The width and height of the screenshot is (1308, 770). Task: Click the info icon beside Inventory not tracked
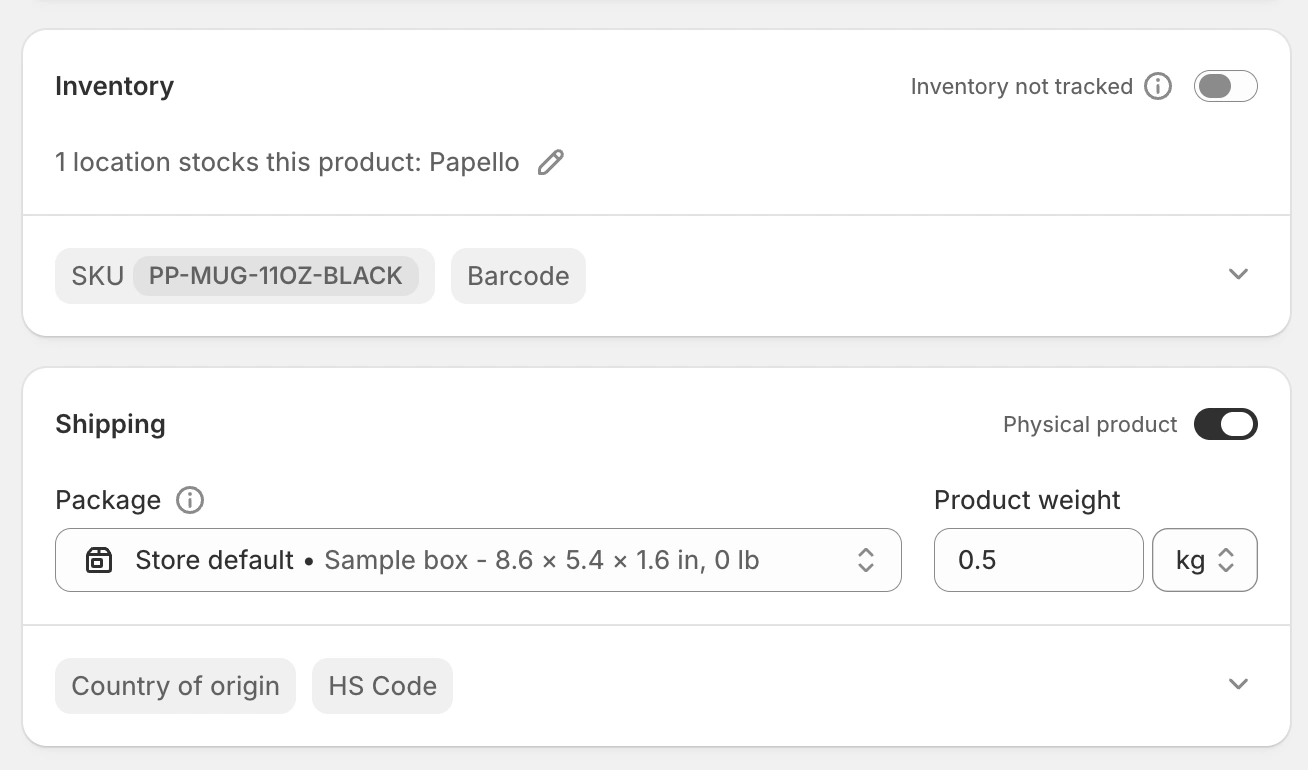[x=1158, y=87]
